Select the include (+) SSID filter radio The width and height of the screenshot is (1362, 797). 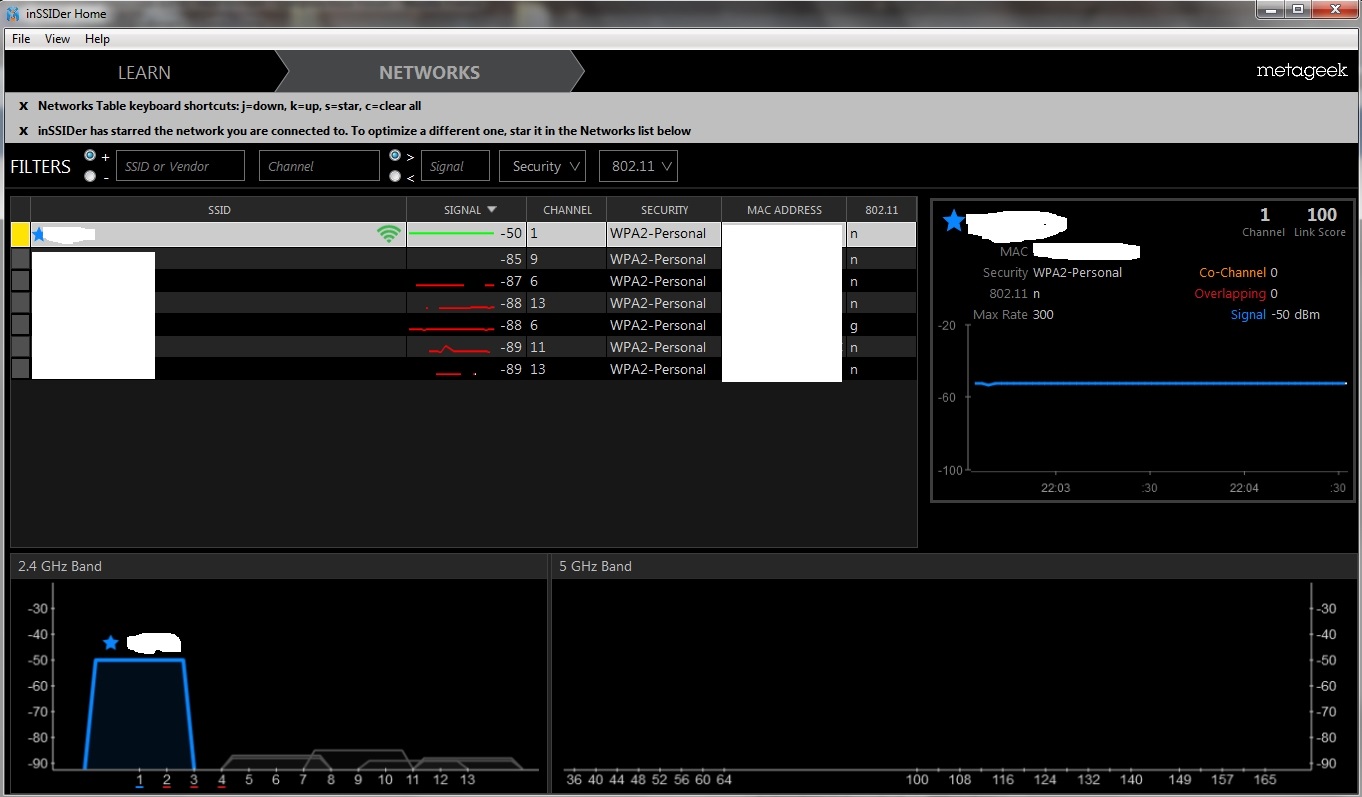(x=90, y=156)
